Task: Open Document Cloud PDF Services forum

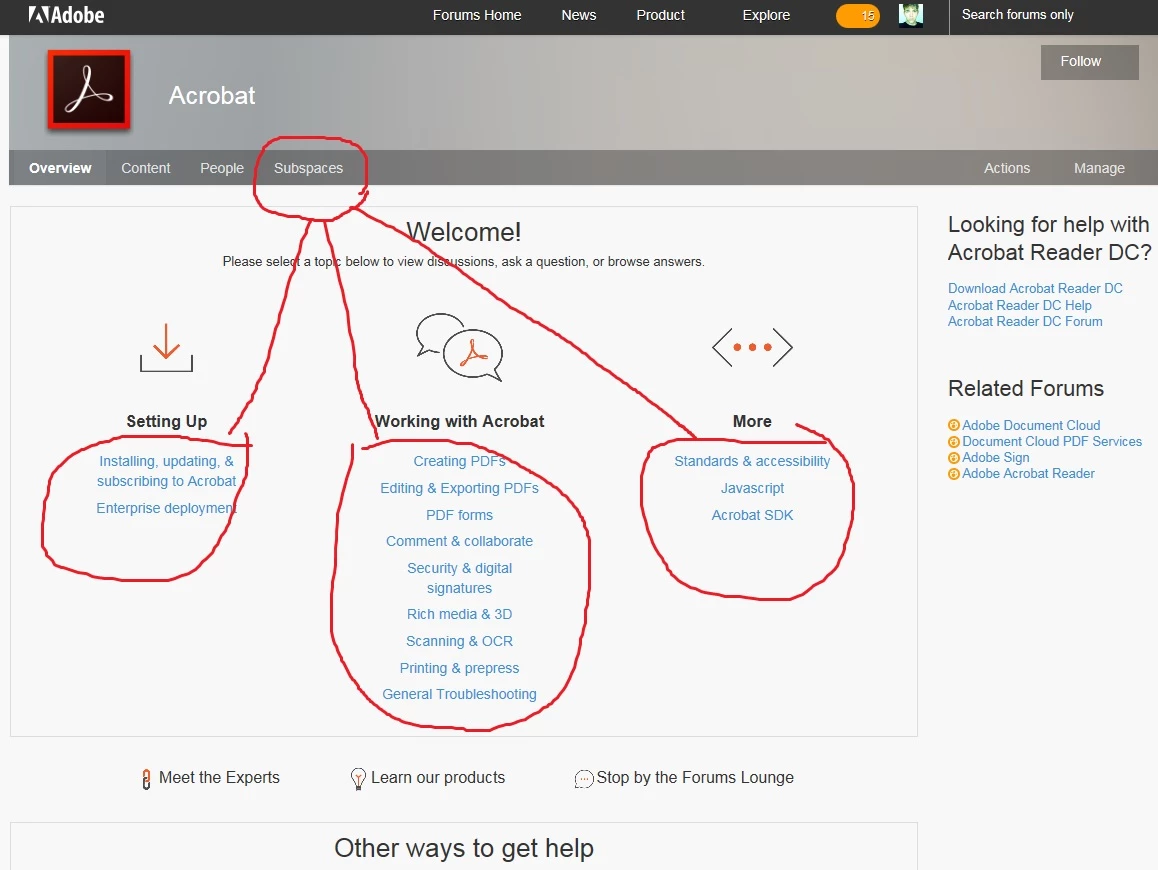Action: [x=1052, y=442]
